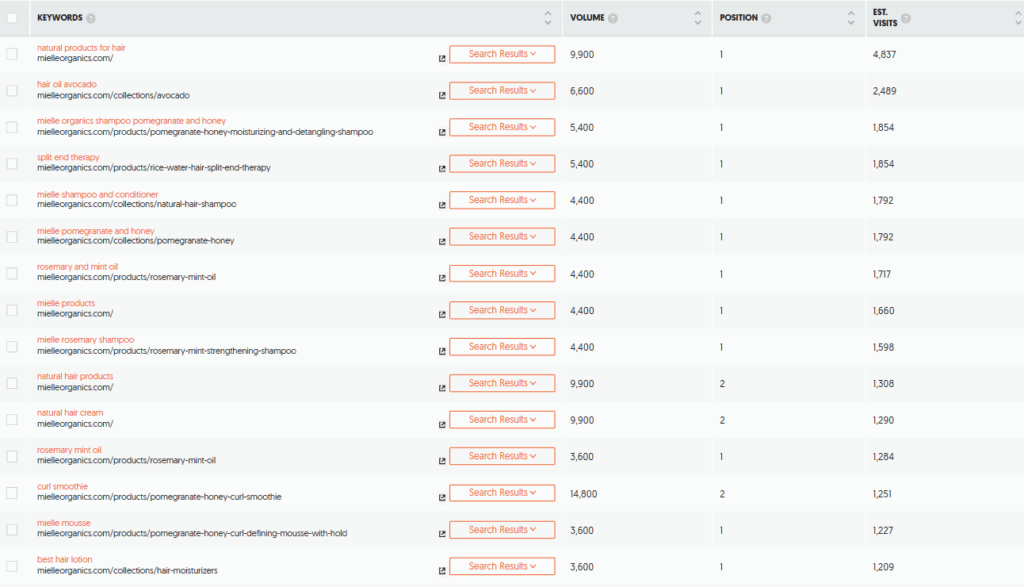This screenshot has height=587, width=1024.
Task: Open external link icon for 'natural products for hair'
Action: [x=442, y=59]
